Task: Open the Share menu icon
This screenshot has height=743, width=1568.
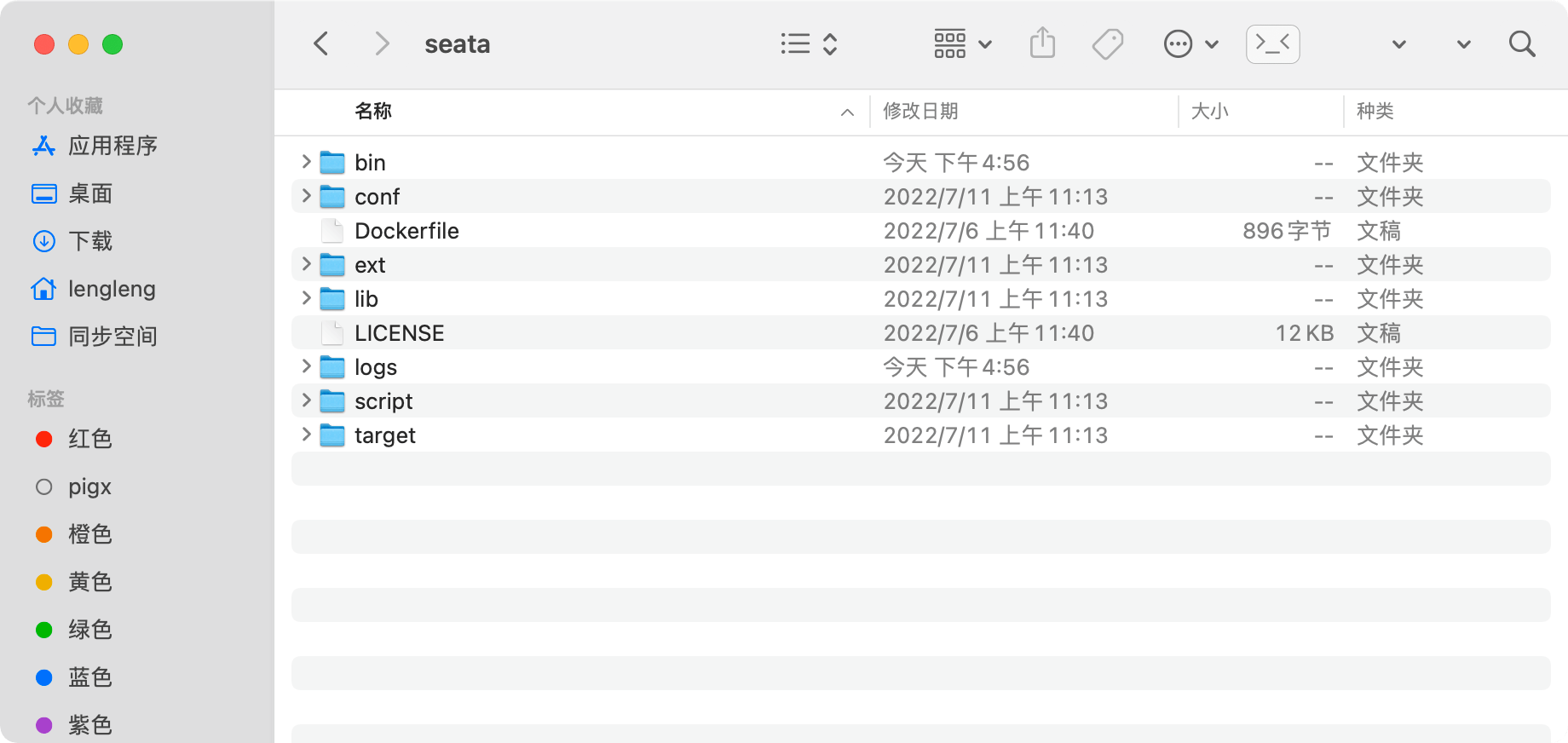Action: point(1042,43)
